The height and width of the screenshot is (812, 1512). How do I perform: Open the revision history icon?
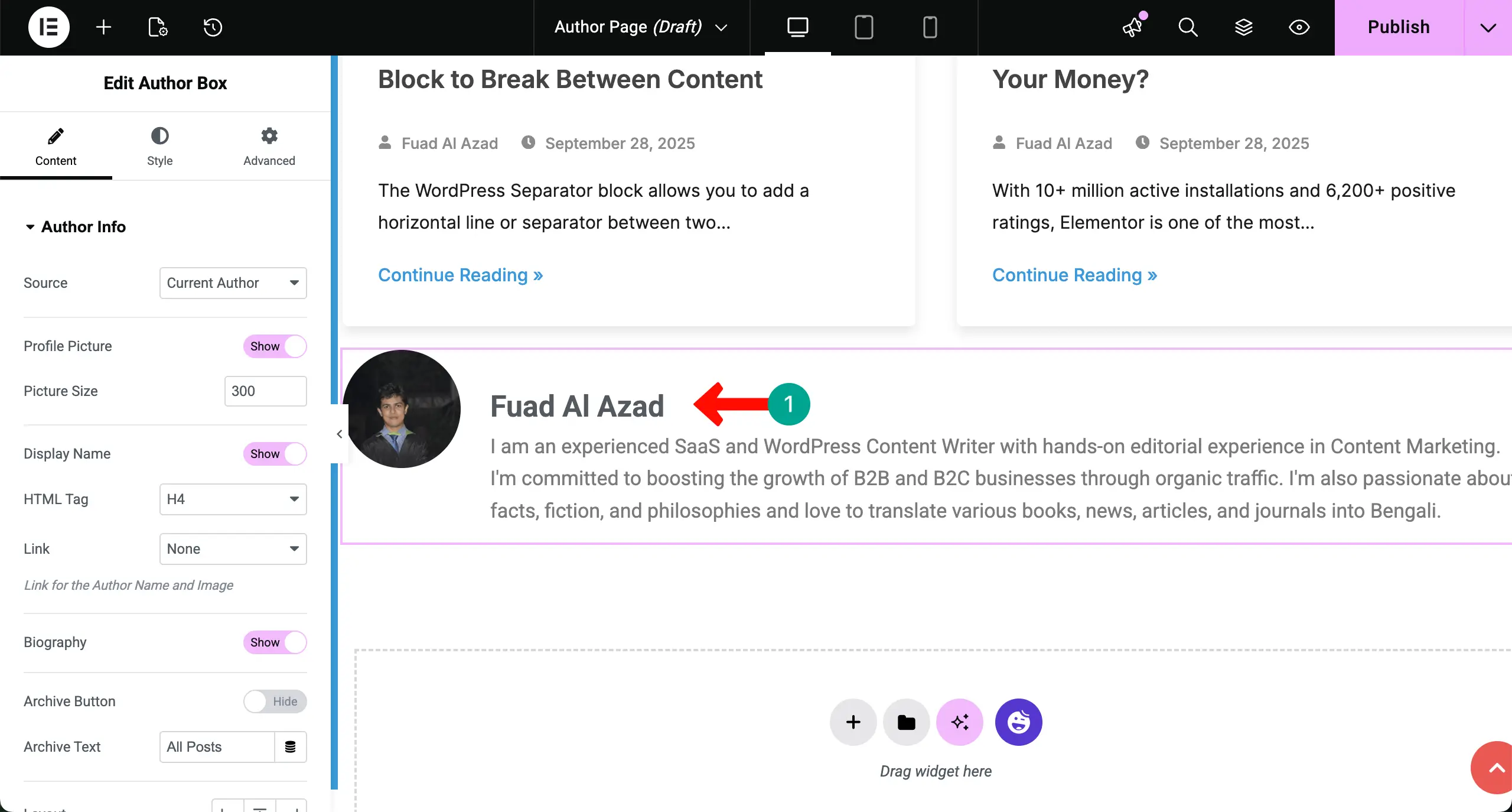213,27
